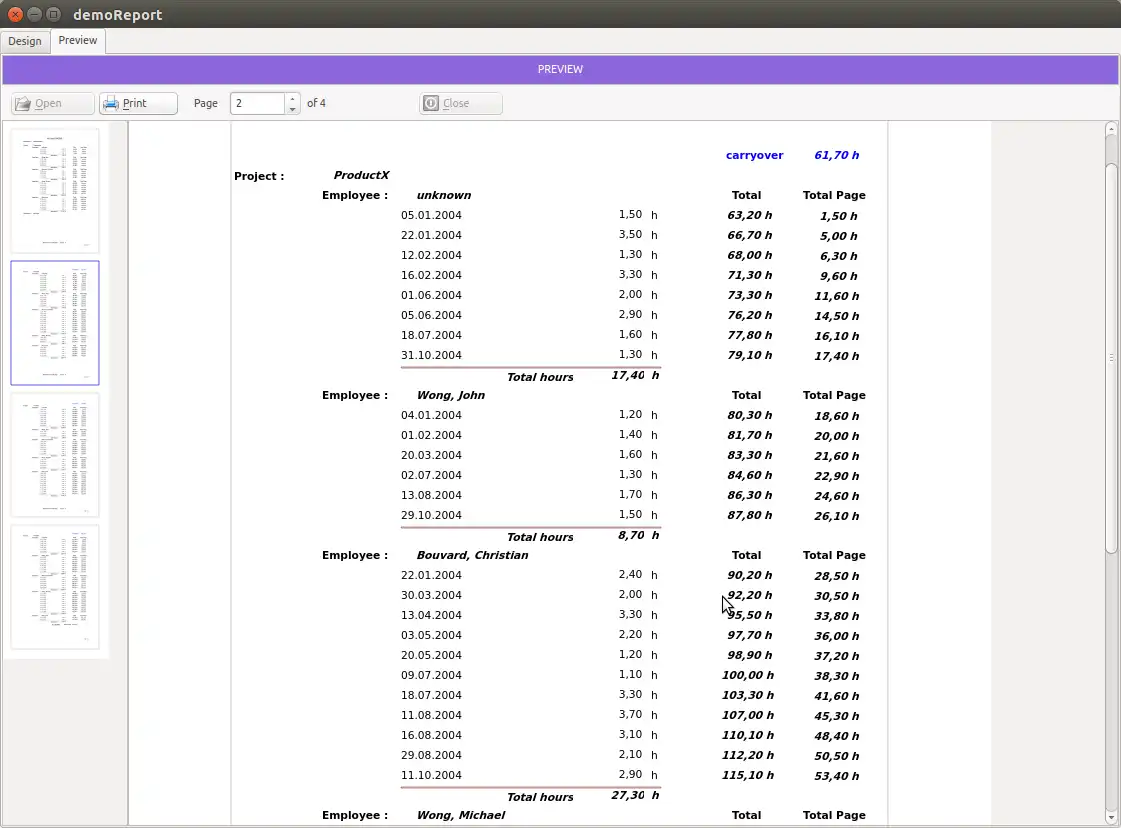Decrement the page number spinner down arrow

click(x=292, y=109)
